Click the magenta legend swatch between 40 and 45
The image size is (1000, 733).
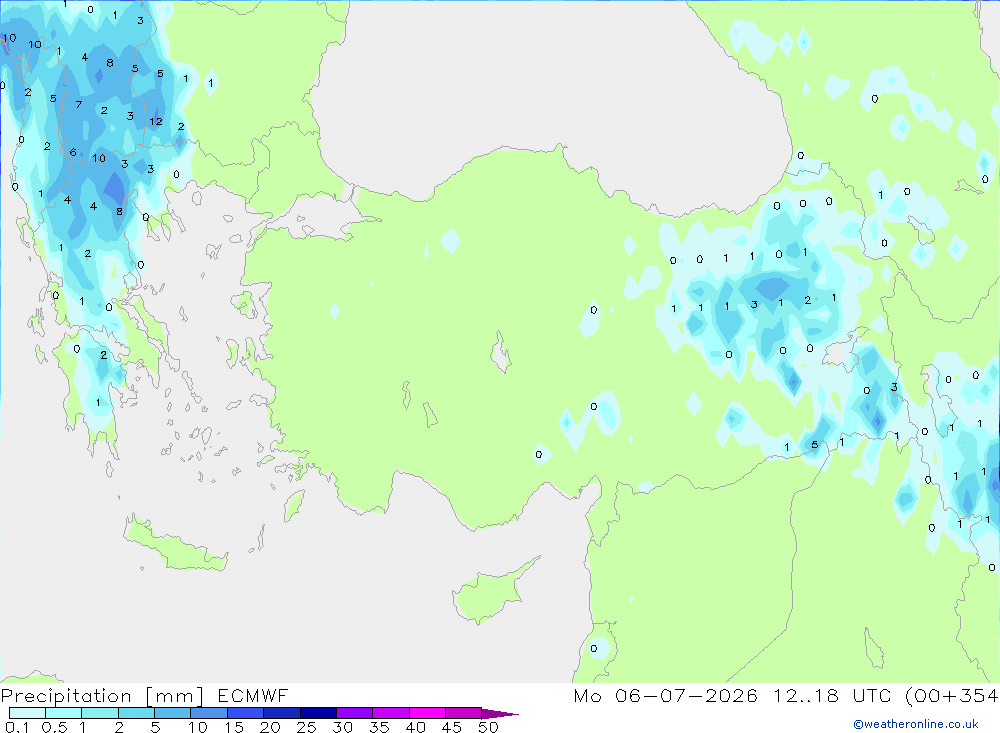[x=427, y=713]
